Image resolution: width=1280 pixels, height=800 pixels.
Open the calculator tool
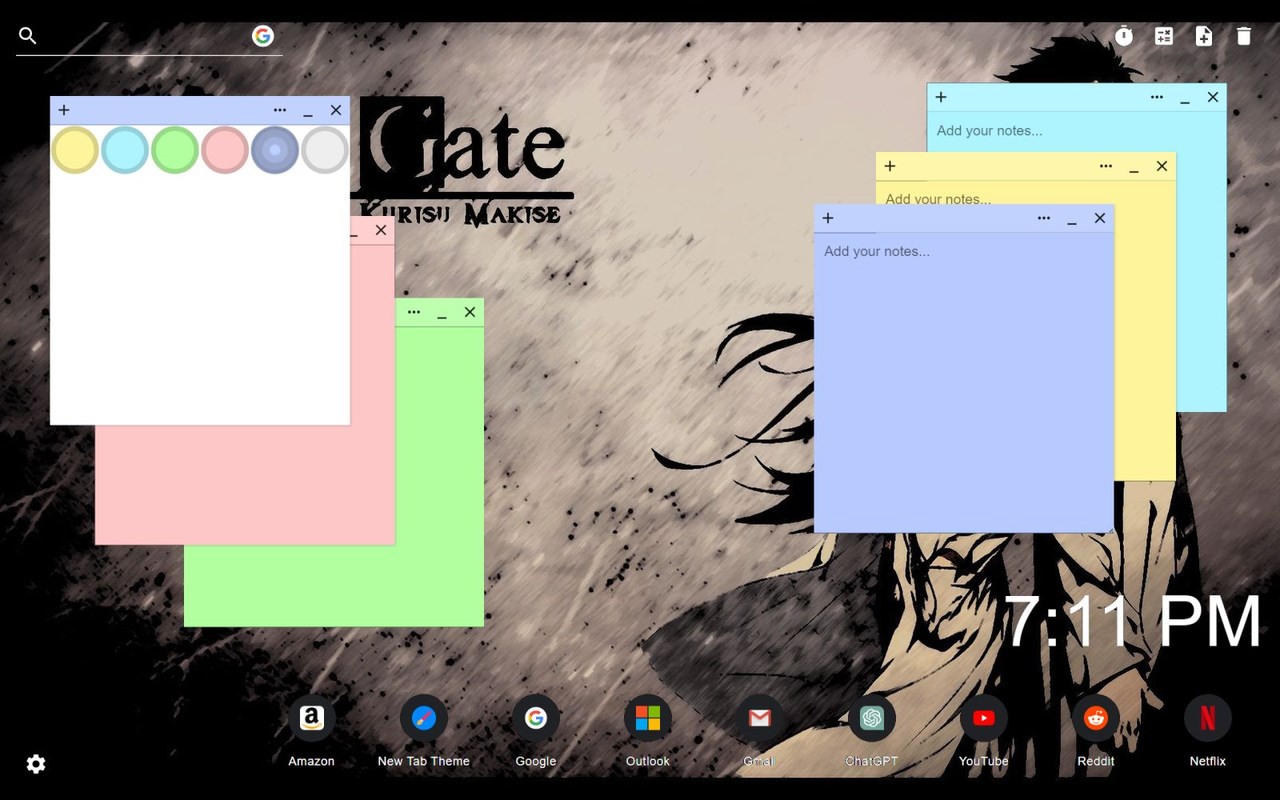pos(1164,36)
